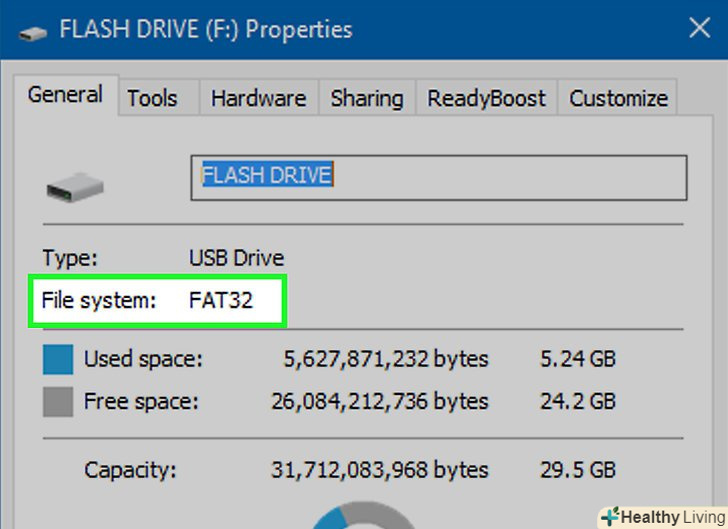Switch to the Tools tab

[x=152, y=98]
